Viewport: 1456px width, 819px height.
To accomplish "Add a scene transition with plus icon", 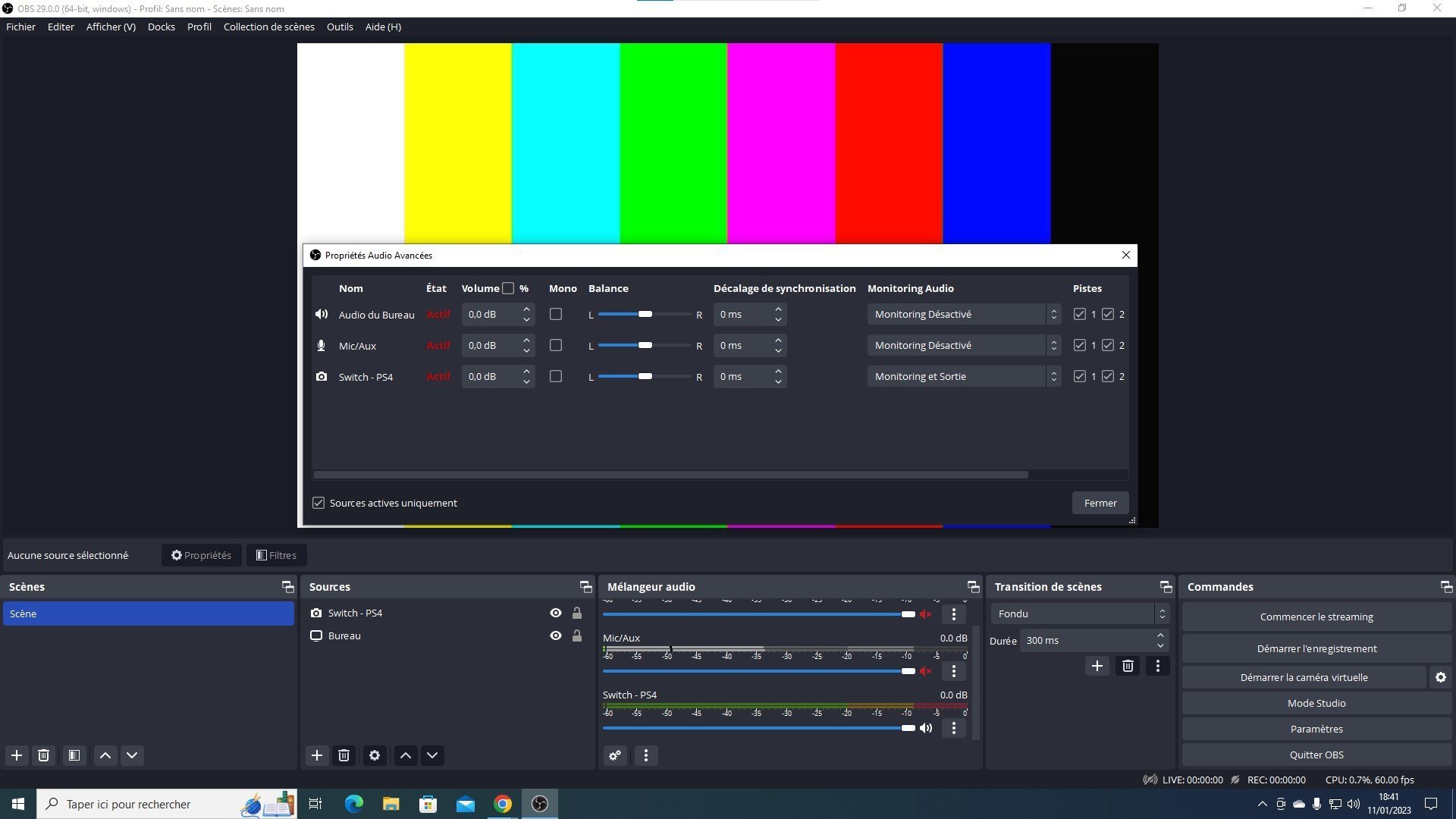I will [x=1097, y=666].
